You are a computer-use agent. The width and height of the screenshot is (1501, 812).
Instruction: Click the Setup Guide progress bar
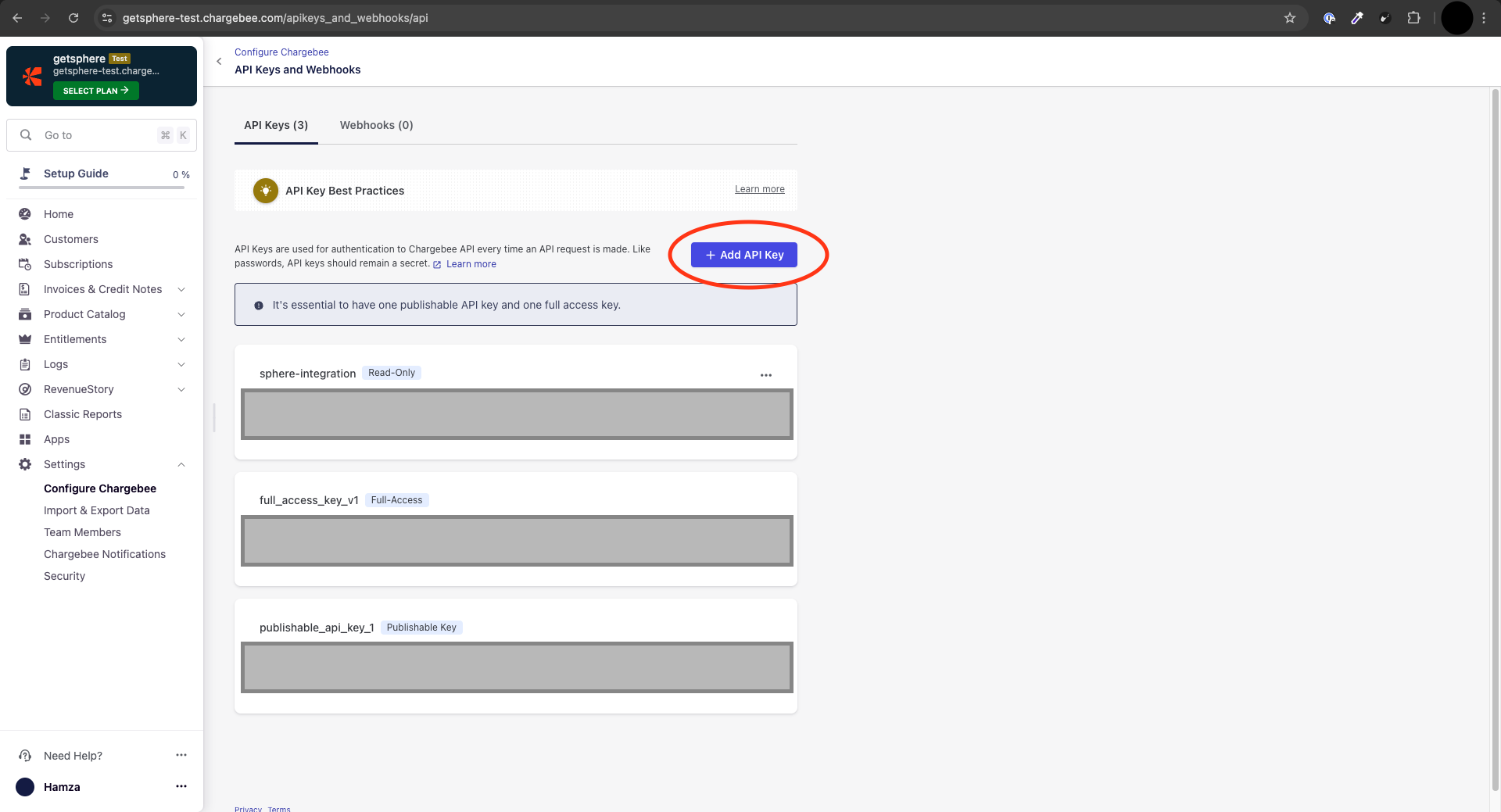102,188
